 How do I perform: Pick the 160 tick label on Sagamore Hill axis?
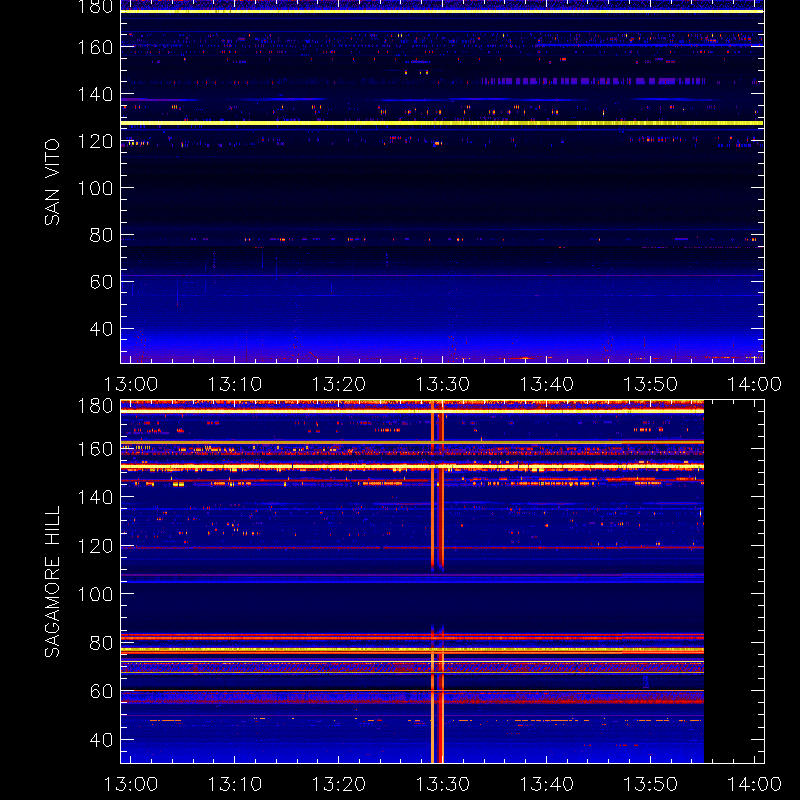[95, 449]
